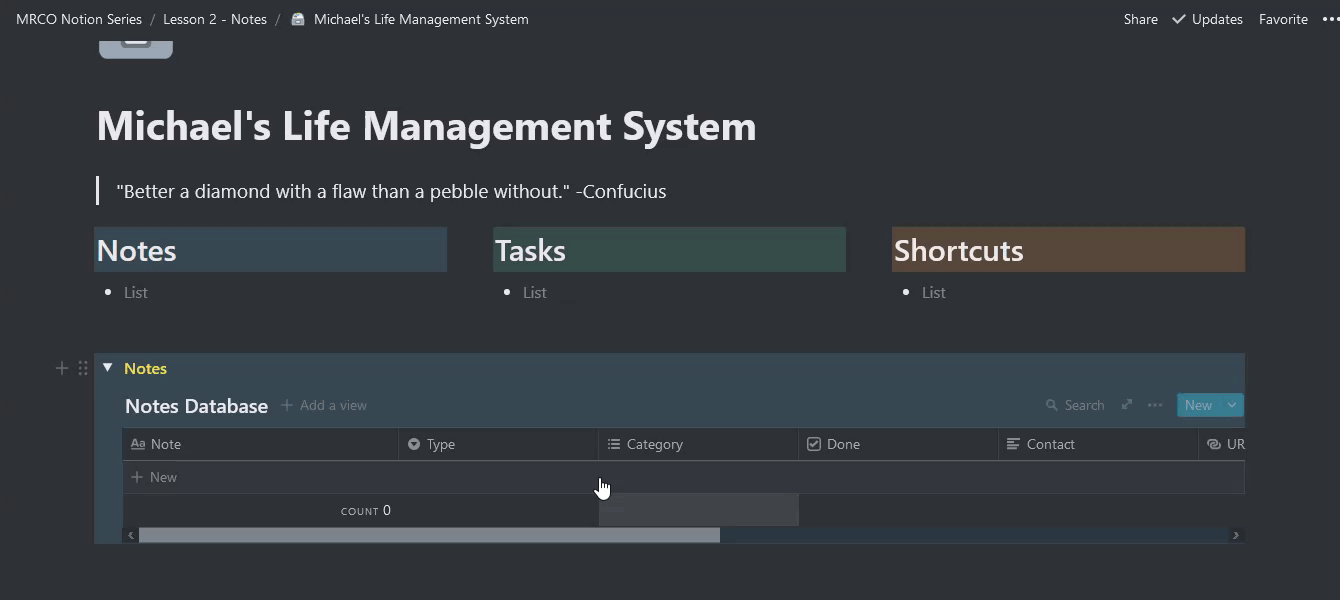The height and width of the screenshot is (600, 1340).
Task: Open the dropdown arrow beside the New button
Action: click(x=1232, y=405)
